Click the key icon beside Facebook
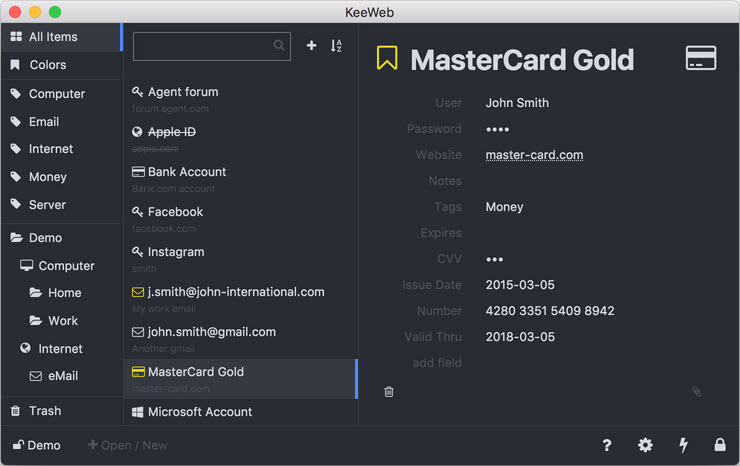Screen dimensions: 740x466 137,212
